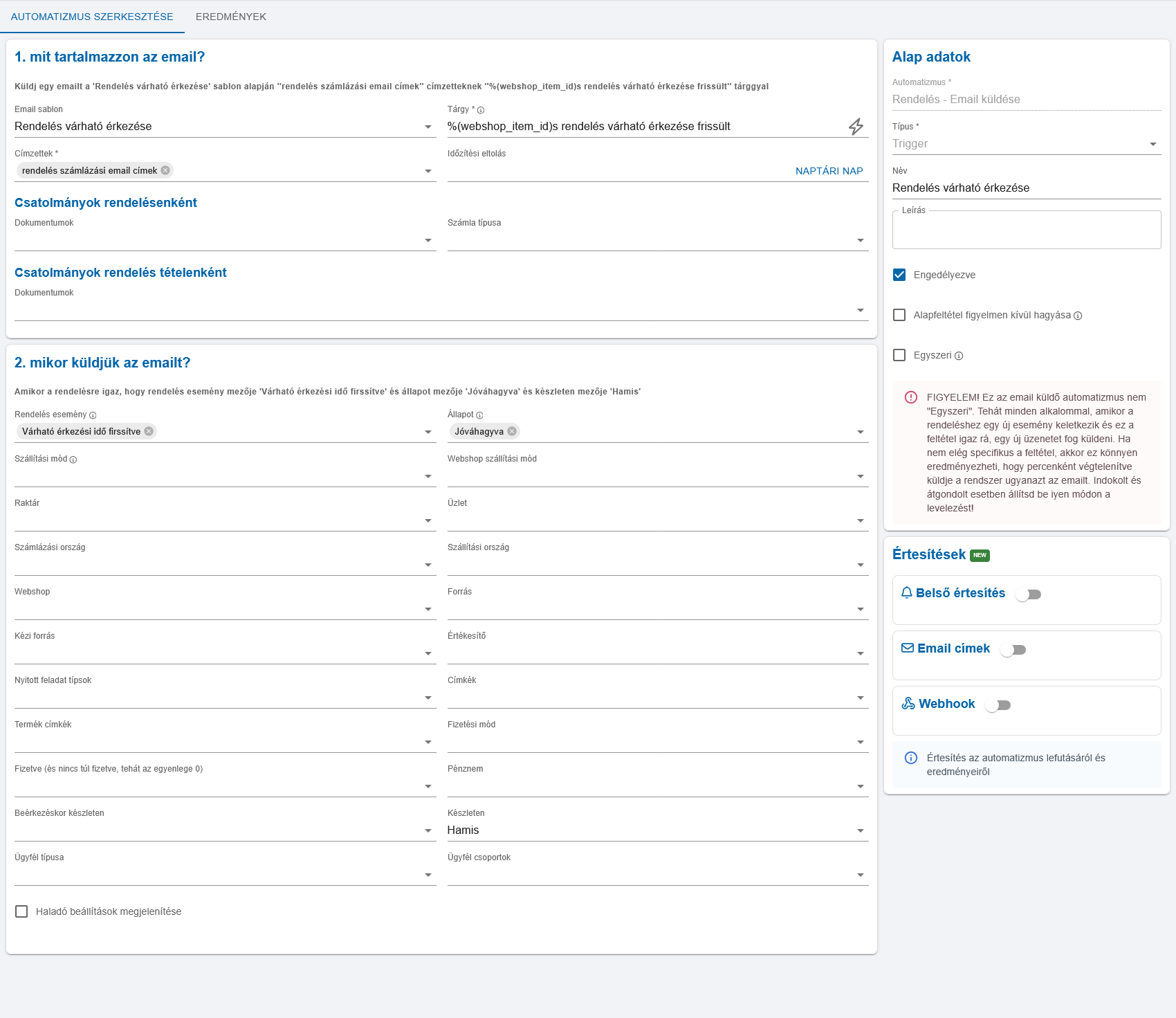Open the Fizetési mód dropdown

pos(658,742)
